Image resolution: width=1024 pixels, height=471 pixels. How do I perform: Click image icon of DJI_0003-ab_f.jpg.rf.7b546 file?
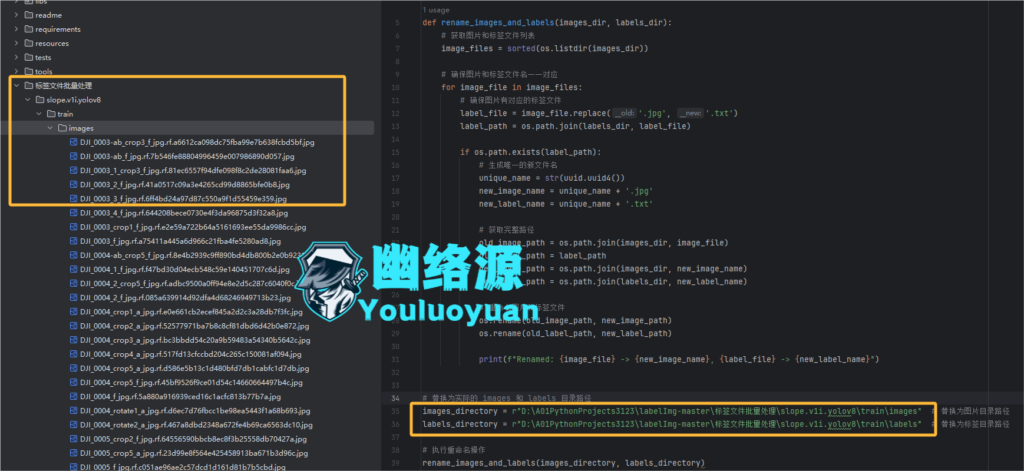[x=74, y=156]
